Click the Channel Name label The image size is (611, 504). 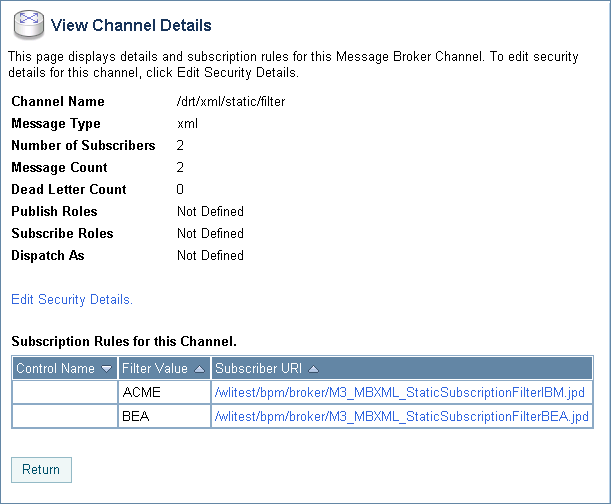point(58,101)
